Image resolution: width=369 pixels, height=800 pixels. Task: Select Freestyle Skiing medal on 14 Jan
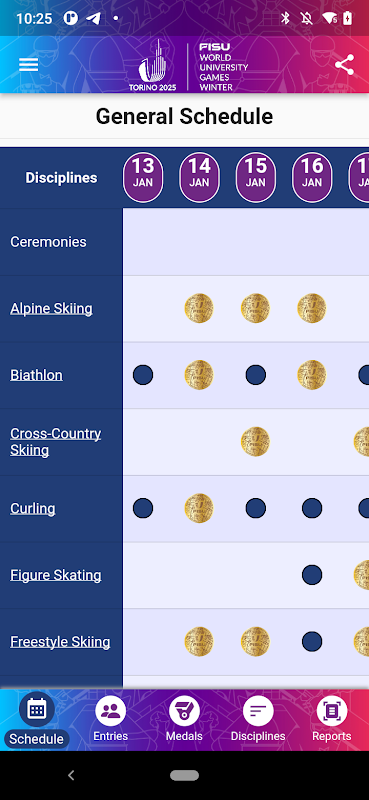[199, 641]
